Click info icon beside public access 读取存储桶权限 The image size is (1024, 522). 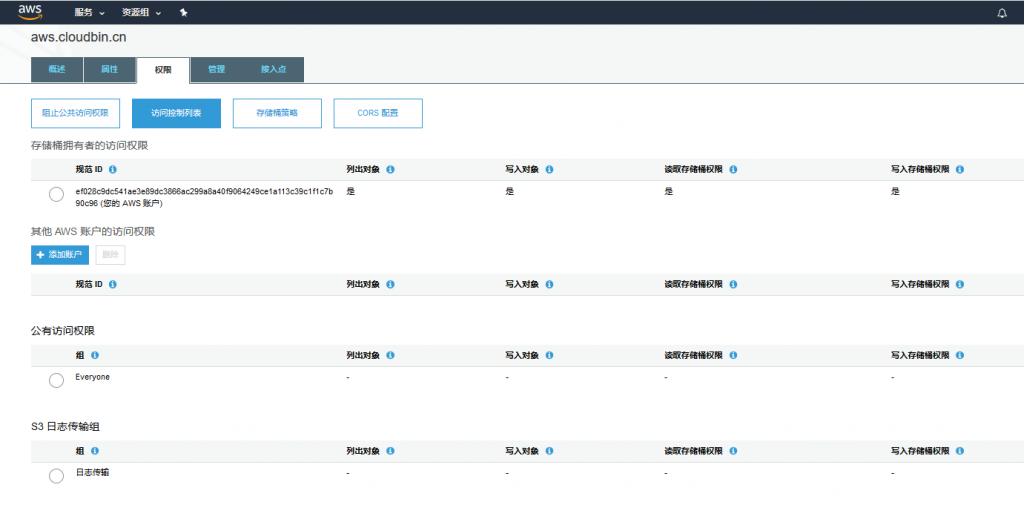tap(733, 355)
